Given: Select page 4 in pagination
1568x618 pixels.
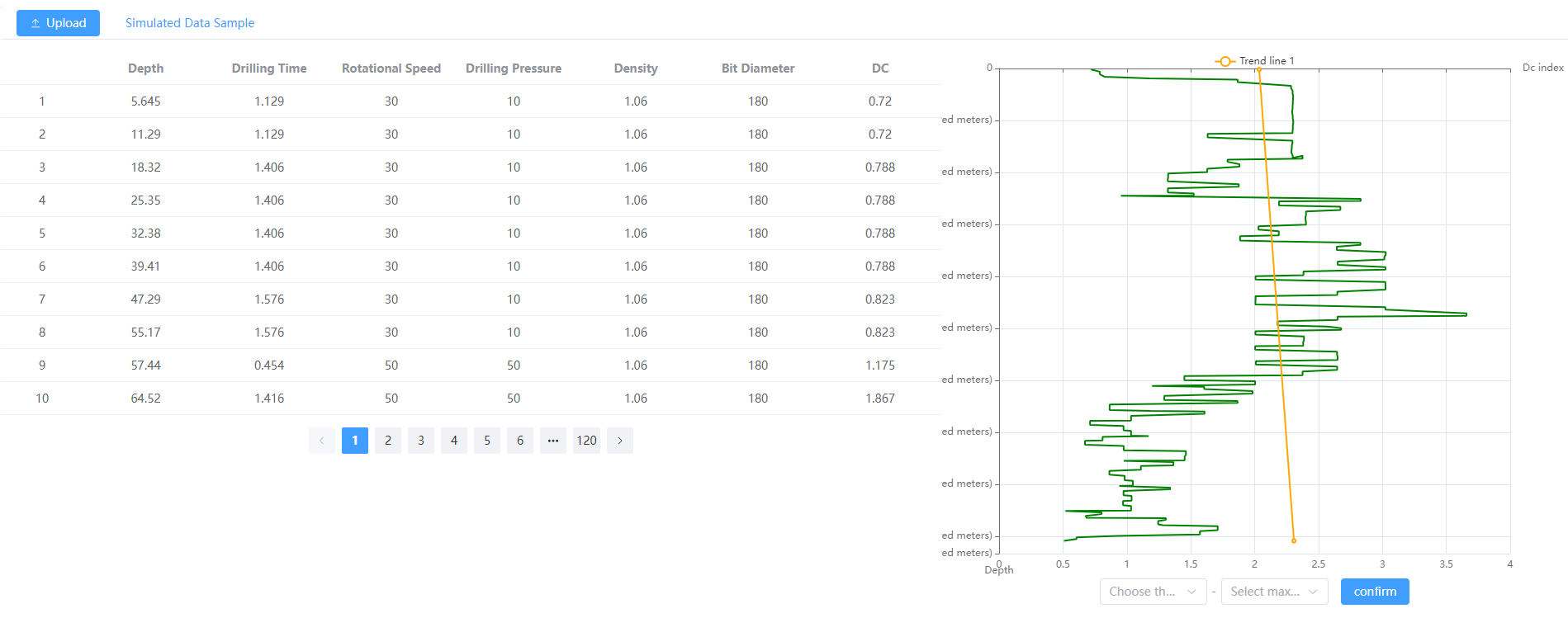Looking at the screenshot, I should coord(454,441).
